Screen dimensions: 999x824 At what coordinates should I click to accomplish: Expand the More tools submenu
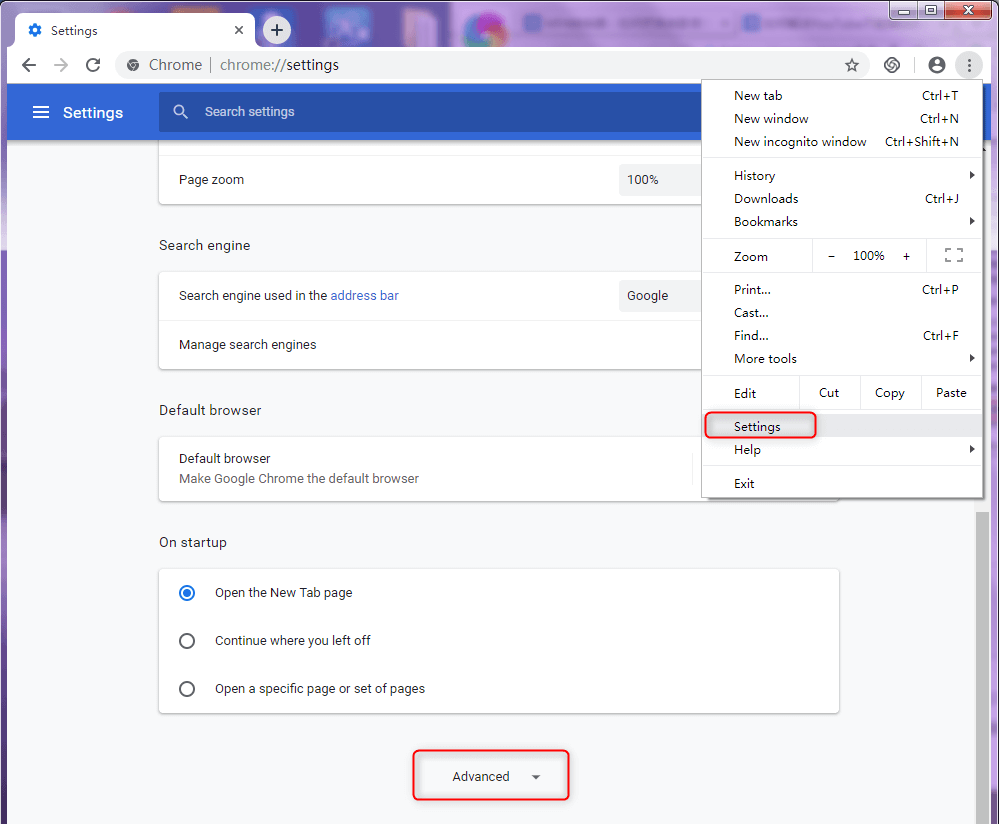tap(842, 358)
